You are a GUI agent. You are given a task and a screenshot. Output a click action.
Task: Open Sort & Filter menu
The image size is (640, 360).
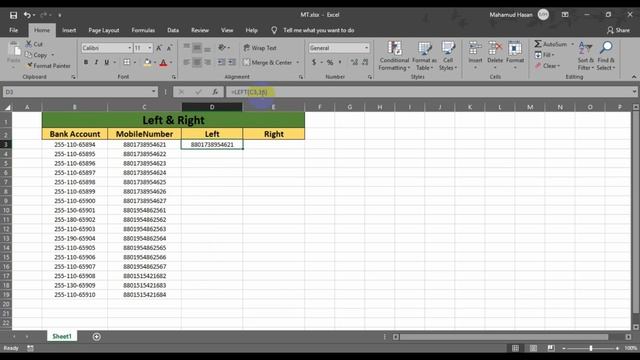[585, 56]
